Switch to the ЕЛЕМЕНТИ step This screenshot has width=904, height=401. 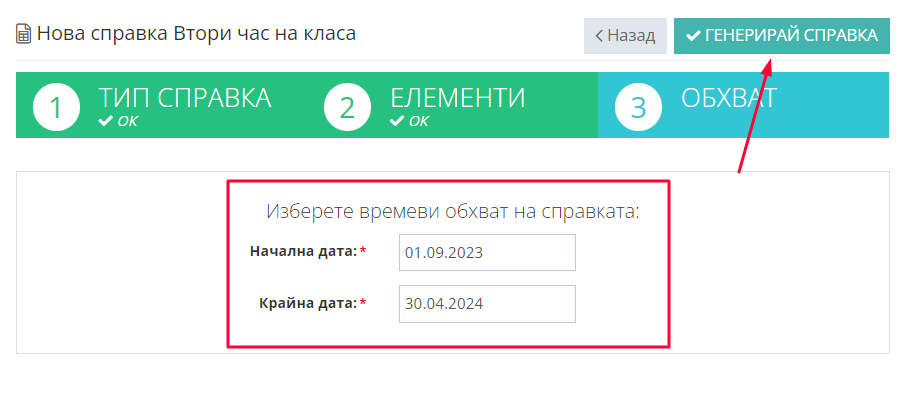point(453,105)
